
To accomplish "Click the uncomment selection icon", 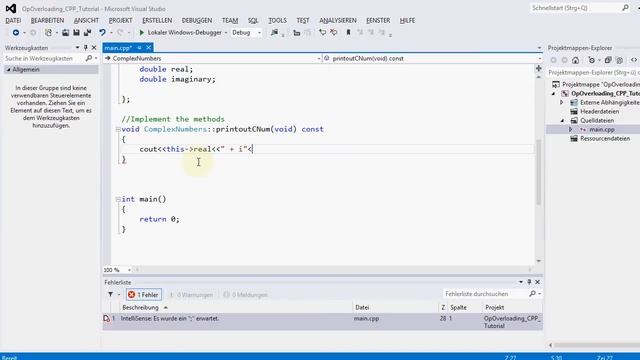I will [x=333, y=33].
